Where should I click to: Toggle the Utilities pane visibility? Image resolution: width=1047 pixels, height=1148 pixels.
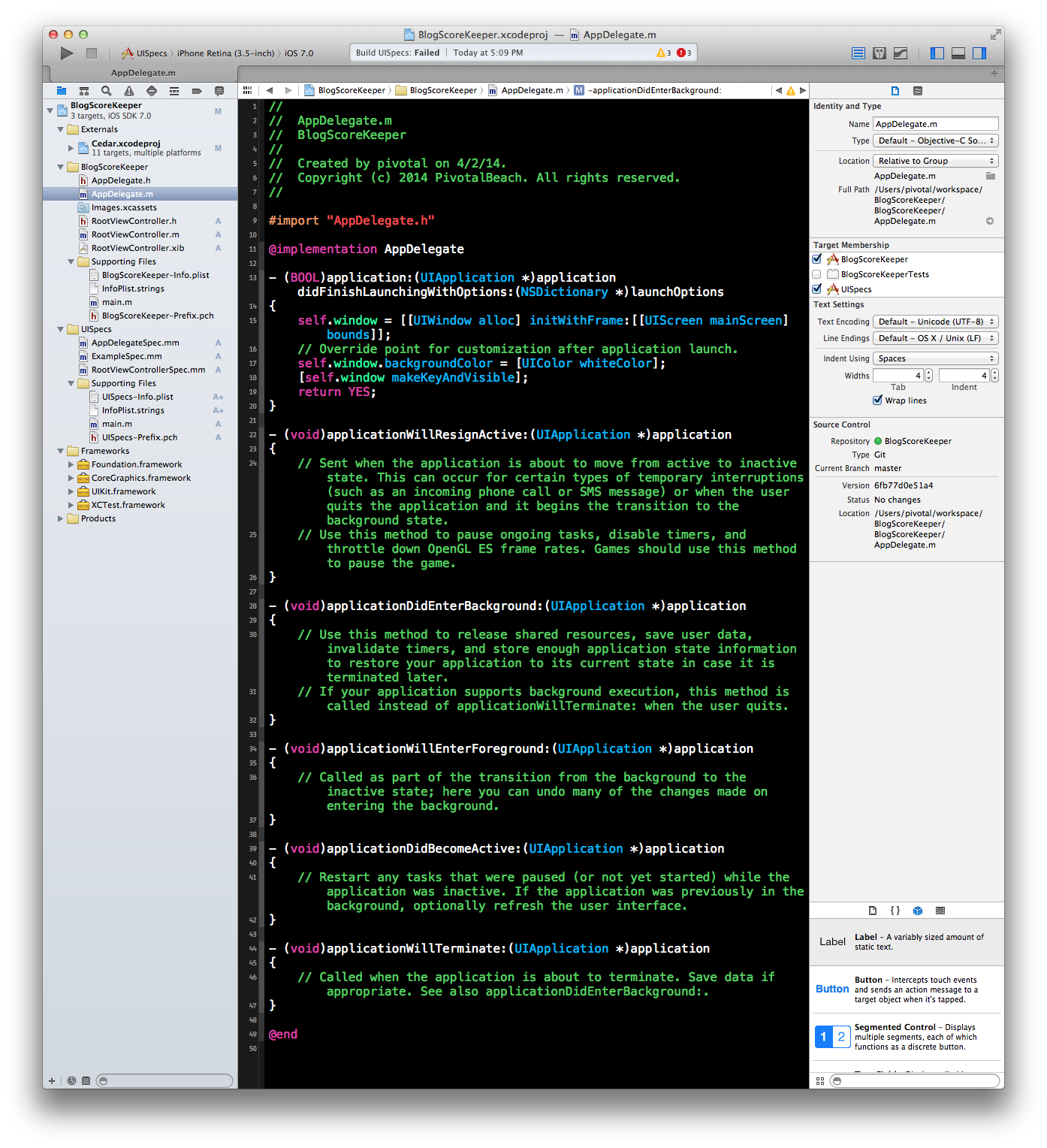pos(979,53)
